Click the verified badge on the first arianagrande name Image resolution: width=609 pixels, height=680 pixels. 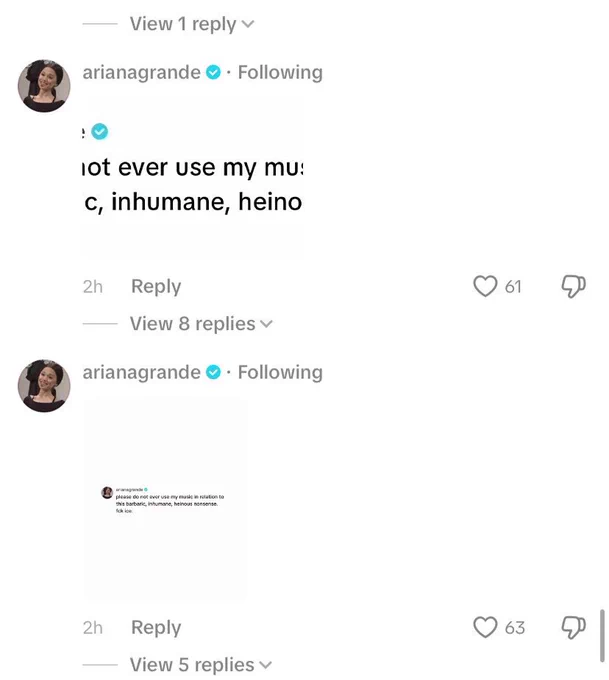(213, 72)
